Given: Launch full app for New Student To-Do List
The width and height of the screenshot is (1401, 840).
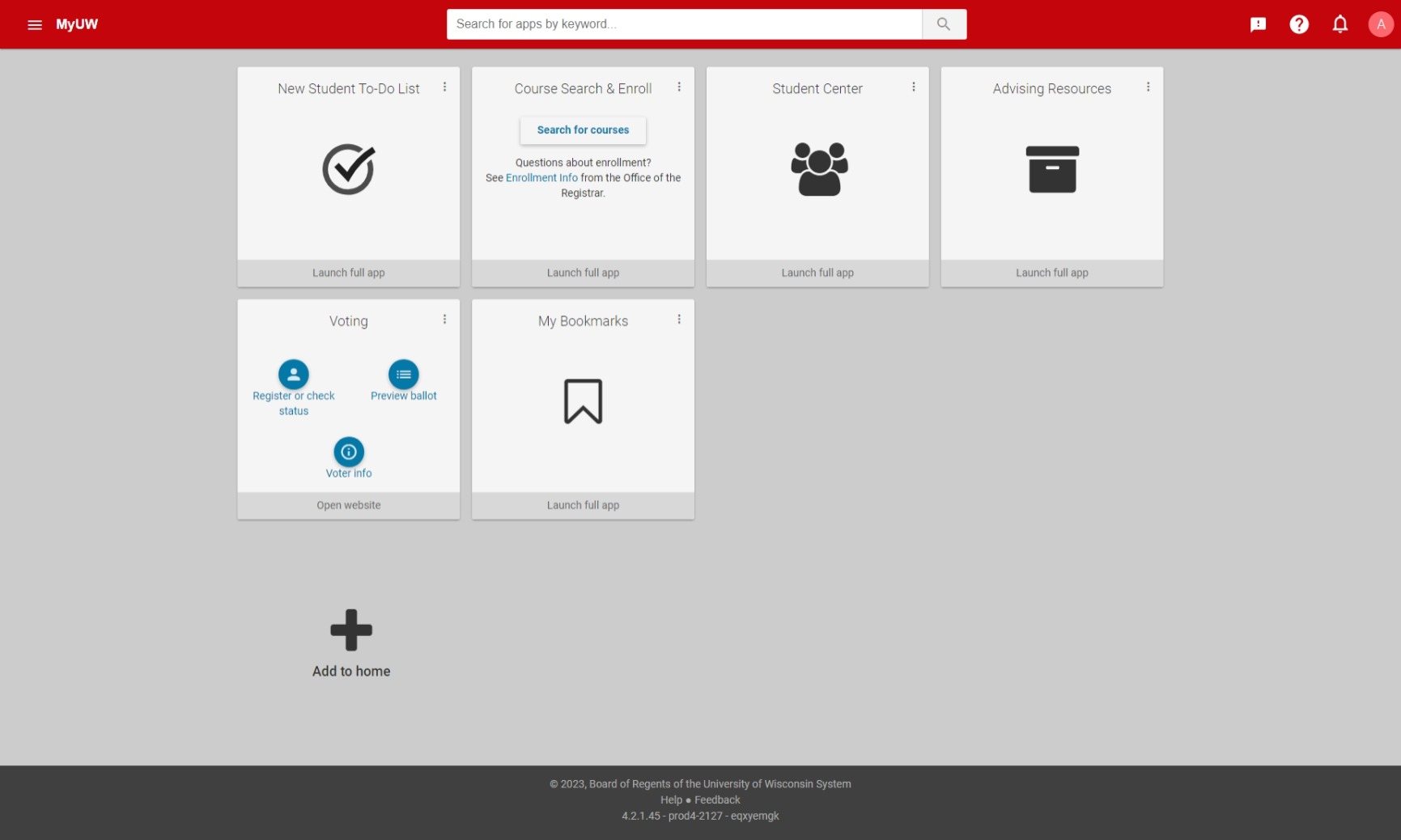Looking at the screenshot, I should click(349, 273).
